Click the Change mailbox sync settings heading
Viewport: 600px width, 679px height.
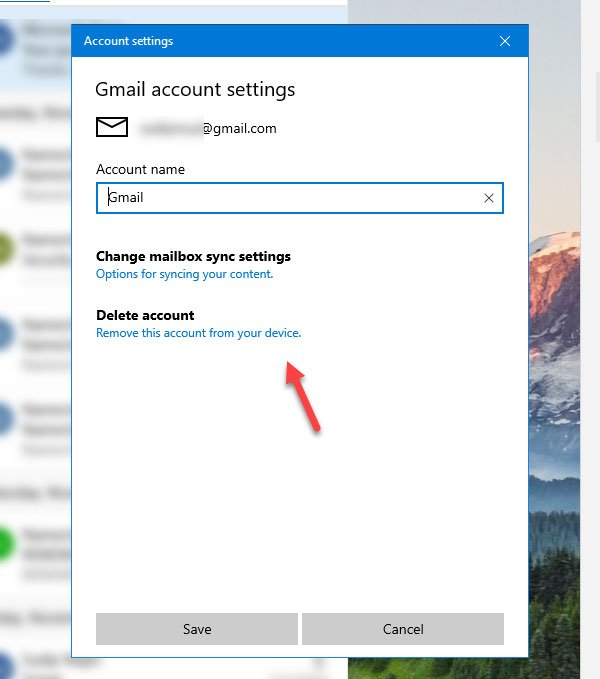pyautogui.click(x=193, y=256)
